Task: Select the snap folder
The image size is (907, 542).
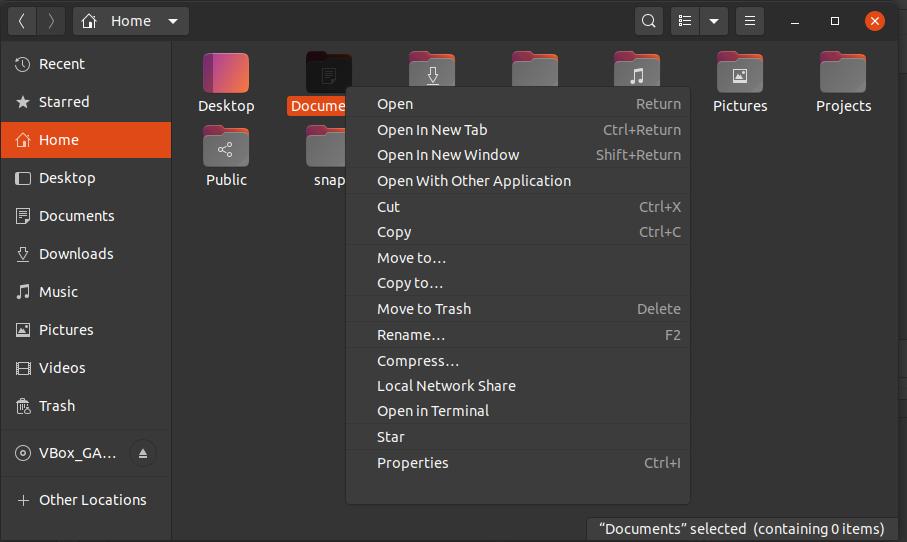Action: click(326, 147)
